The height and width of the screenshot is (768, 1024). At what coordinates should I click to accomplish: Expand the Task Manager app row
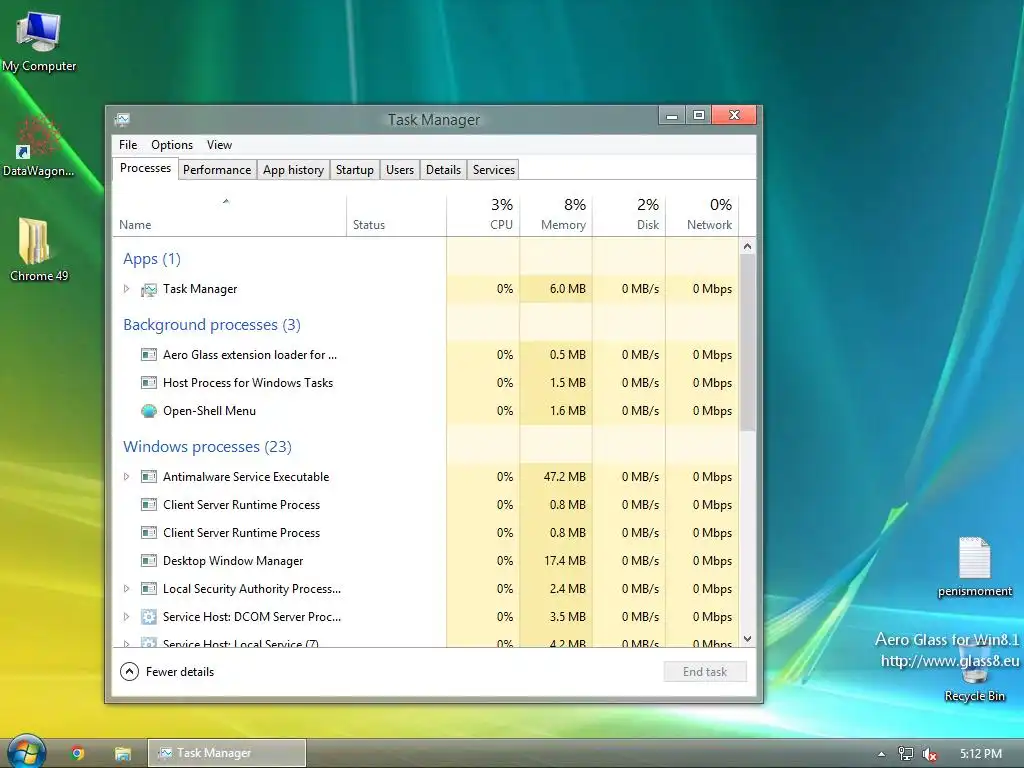[x=127, y=289]
